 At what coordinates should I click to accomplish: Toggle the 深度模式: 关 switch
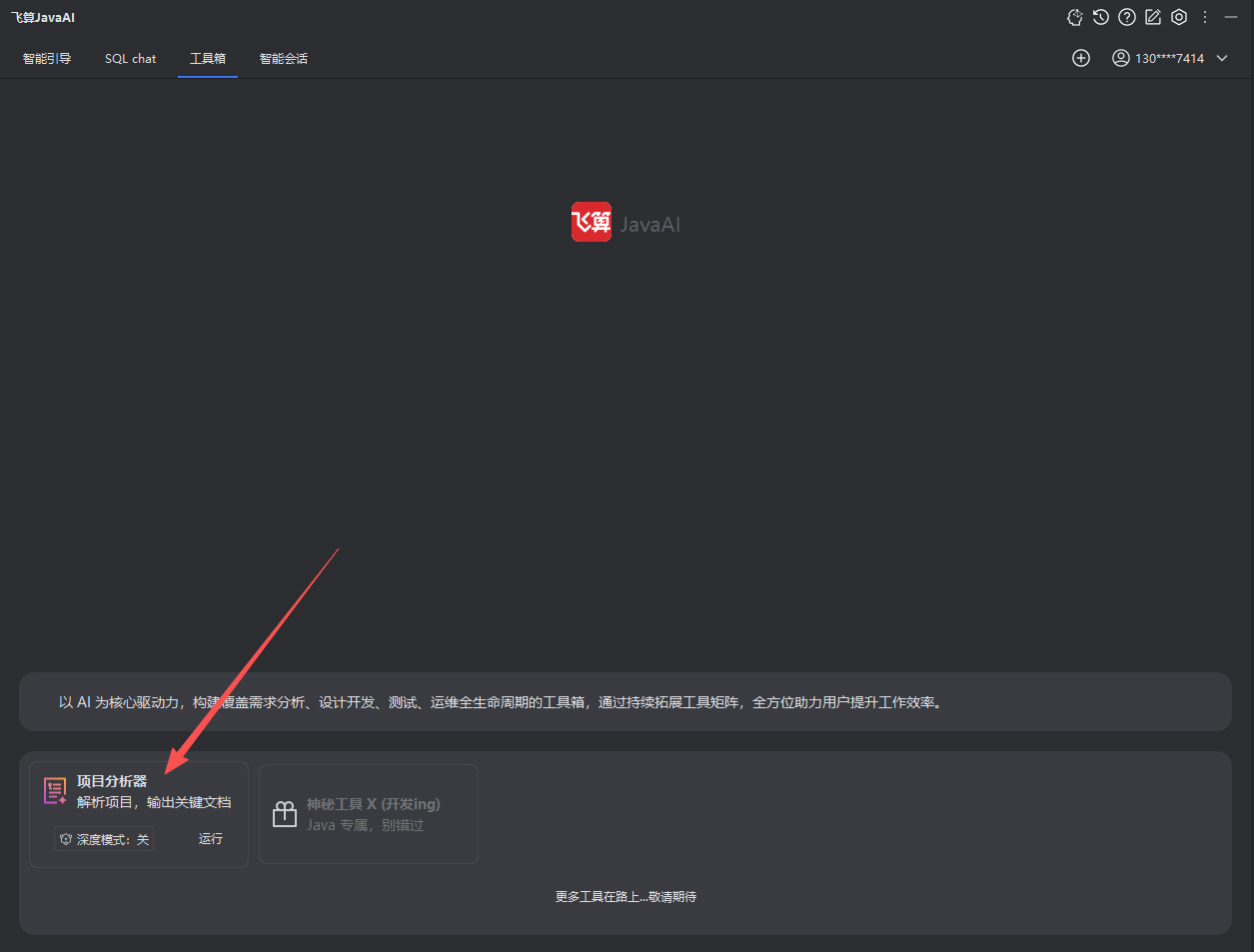[x=104, y=839]
